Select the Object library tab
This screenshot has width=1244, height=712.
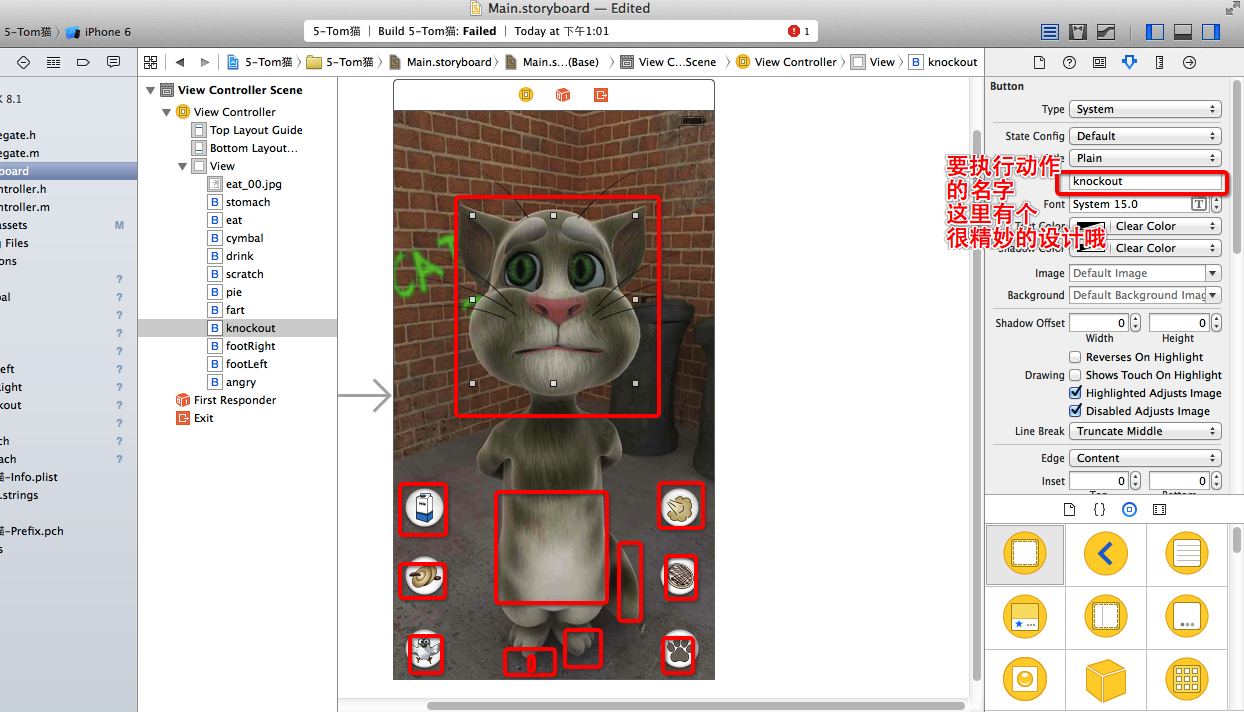coord(1129,509)
